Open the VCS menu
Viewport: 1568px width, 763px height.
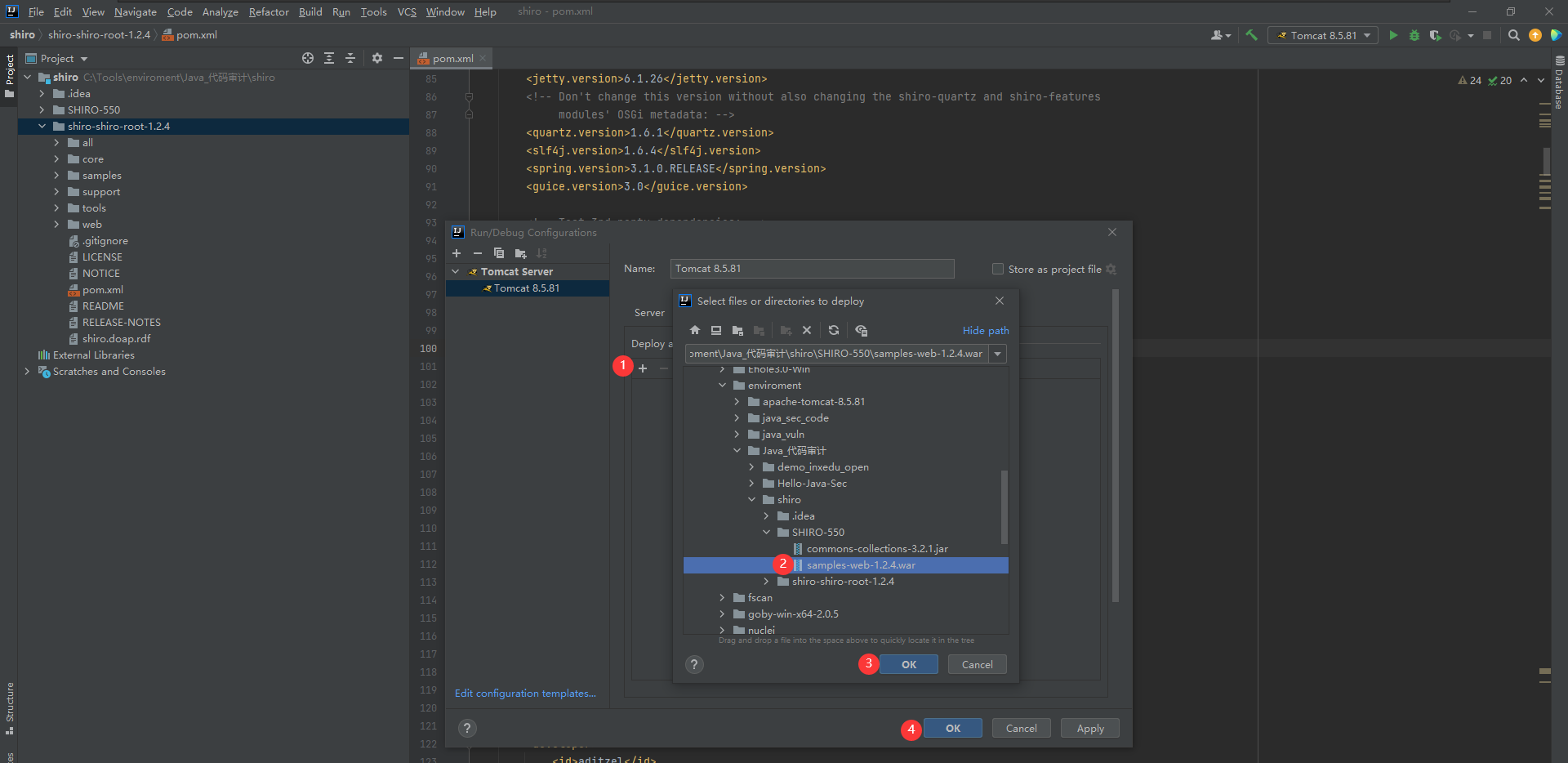(x=407, y=11)
